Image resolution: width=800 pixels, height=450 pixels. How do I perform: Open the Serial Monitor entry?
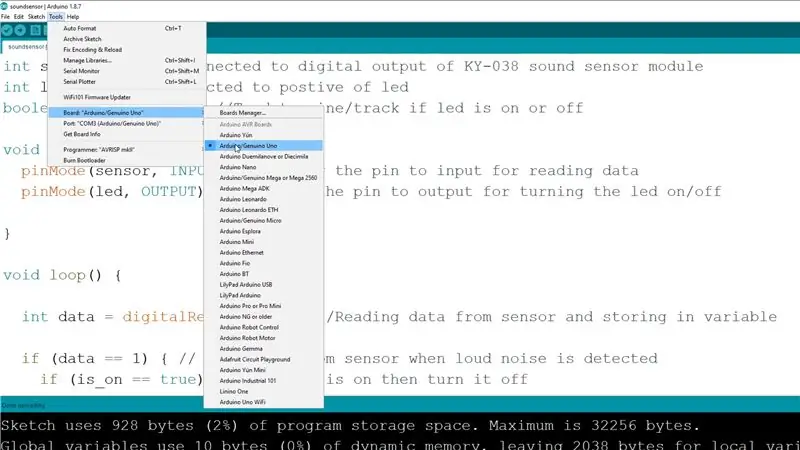click(x=127, y=71)
